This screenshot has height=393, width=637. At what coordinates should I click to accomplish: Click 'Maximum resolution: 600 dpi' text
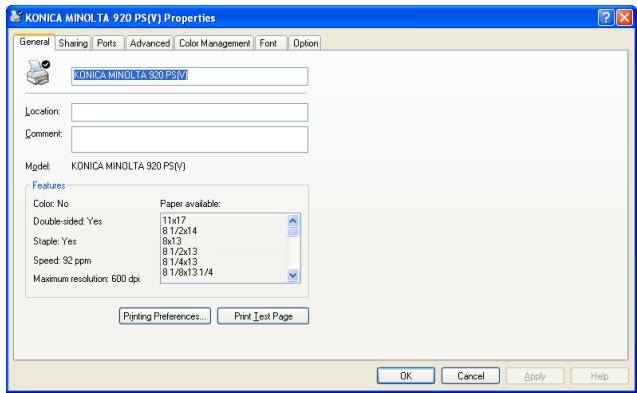87,279
